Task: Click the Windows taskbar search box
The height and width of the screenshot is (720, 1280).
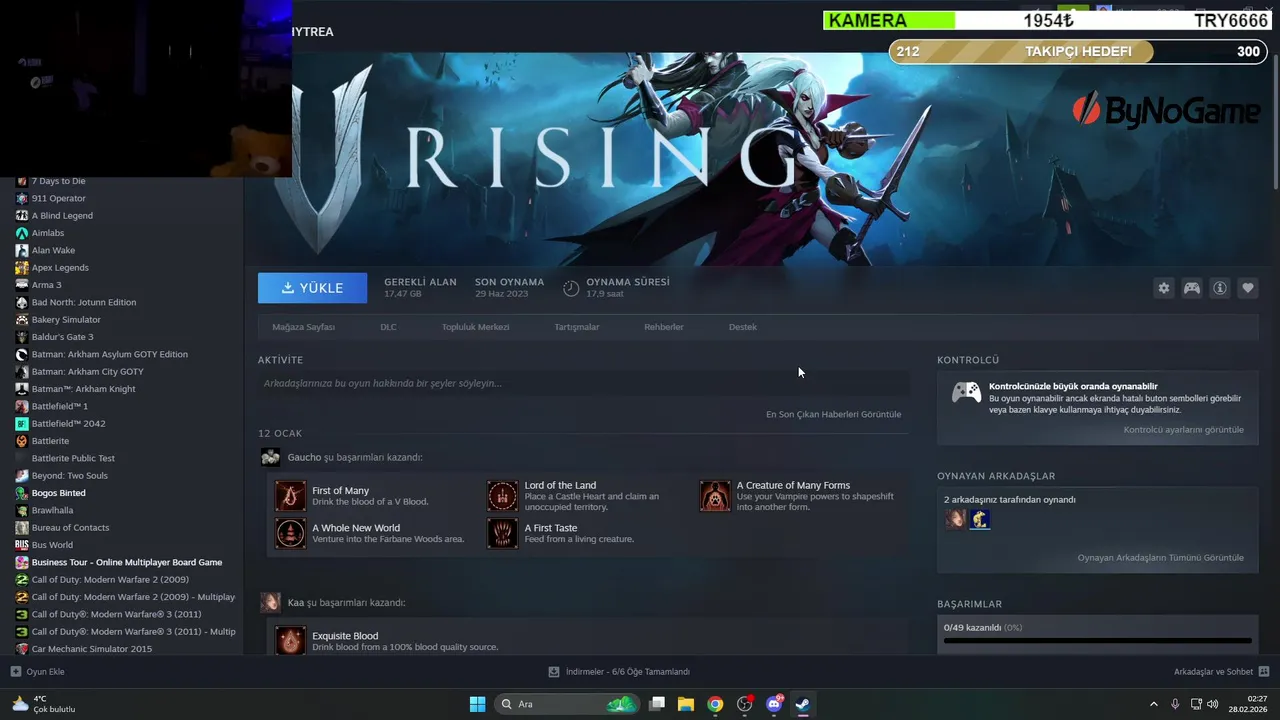Action: click(567, 704)
